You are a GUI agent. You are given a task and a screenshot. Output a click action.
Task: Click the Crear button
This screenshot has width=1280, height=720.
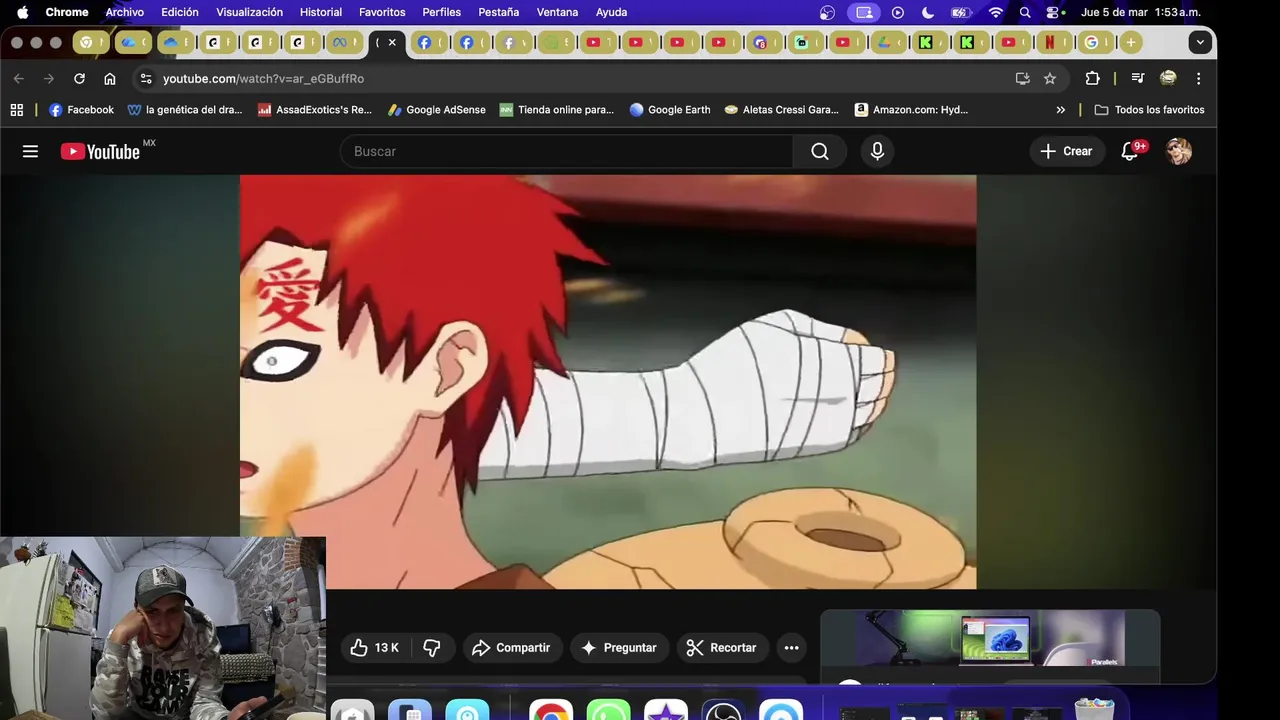pos(1067,151)
